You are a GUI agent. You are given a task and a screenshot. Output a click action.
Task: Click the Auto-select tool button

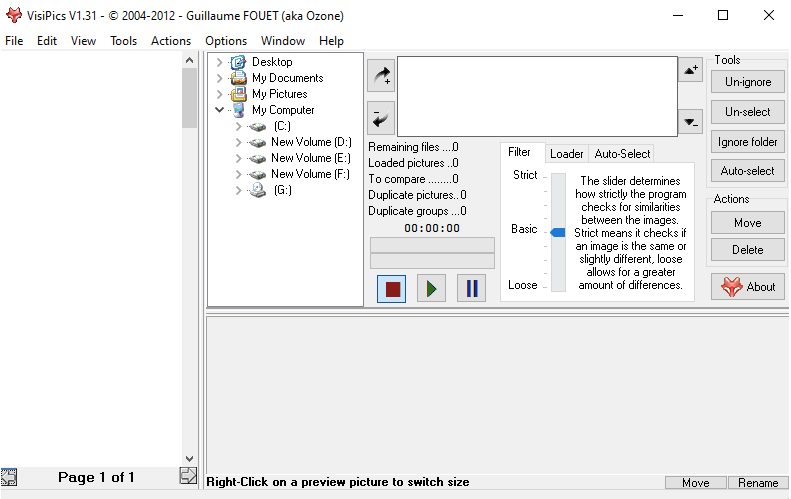pos(748,171)
